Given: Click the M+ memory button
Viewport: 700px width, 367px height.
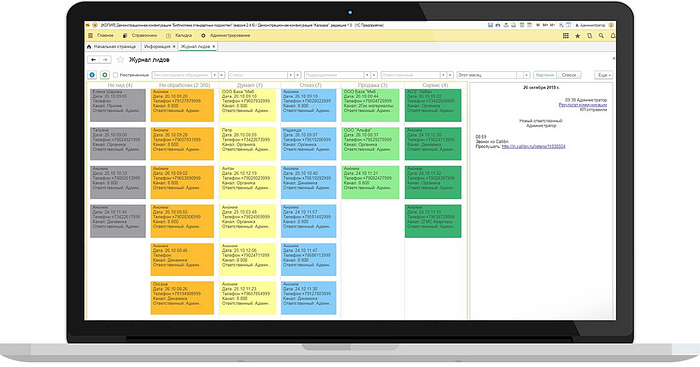Looking at the screenshot, I should (x=545, y=25).
